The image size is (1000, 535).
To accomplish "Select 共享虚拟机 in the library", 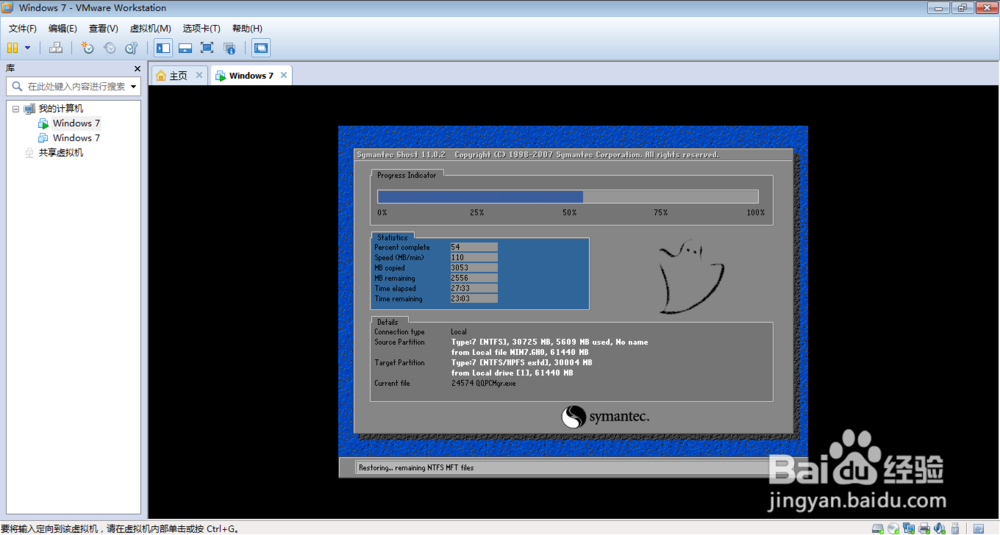I will [61, 152].
